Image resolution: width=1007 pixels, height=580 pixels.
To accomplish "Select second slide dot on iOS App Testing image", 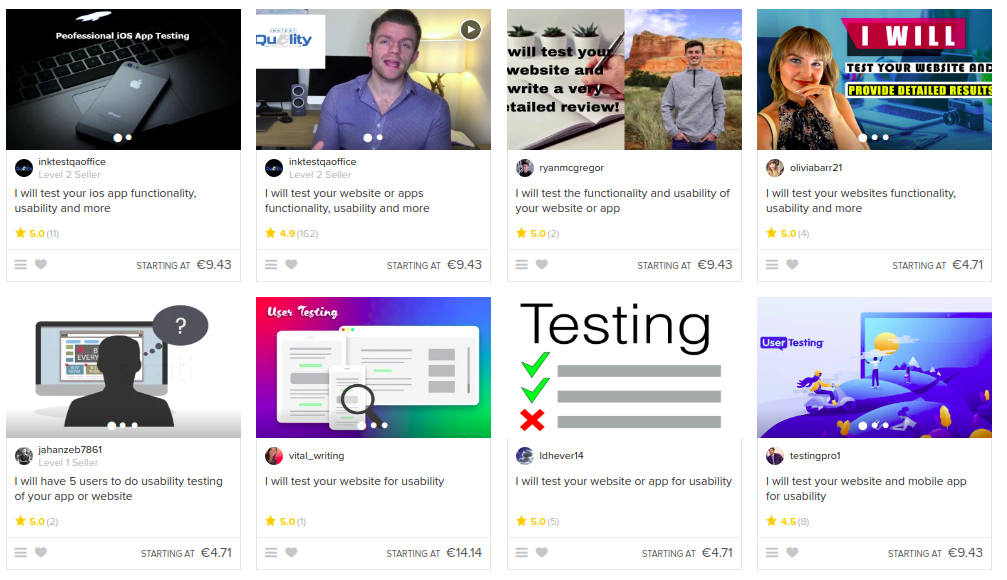I will click(x=129, y=137).
